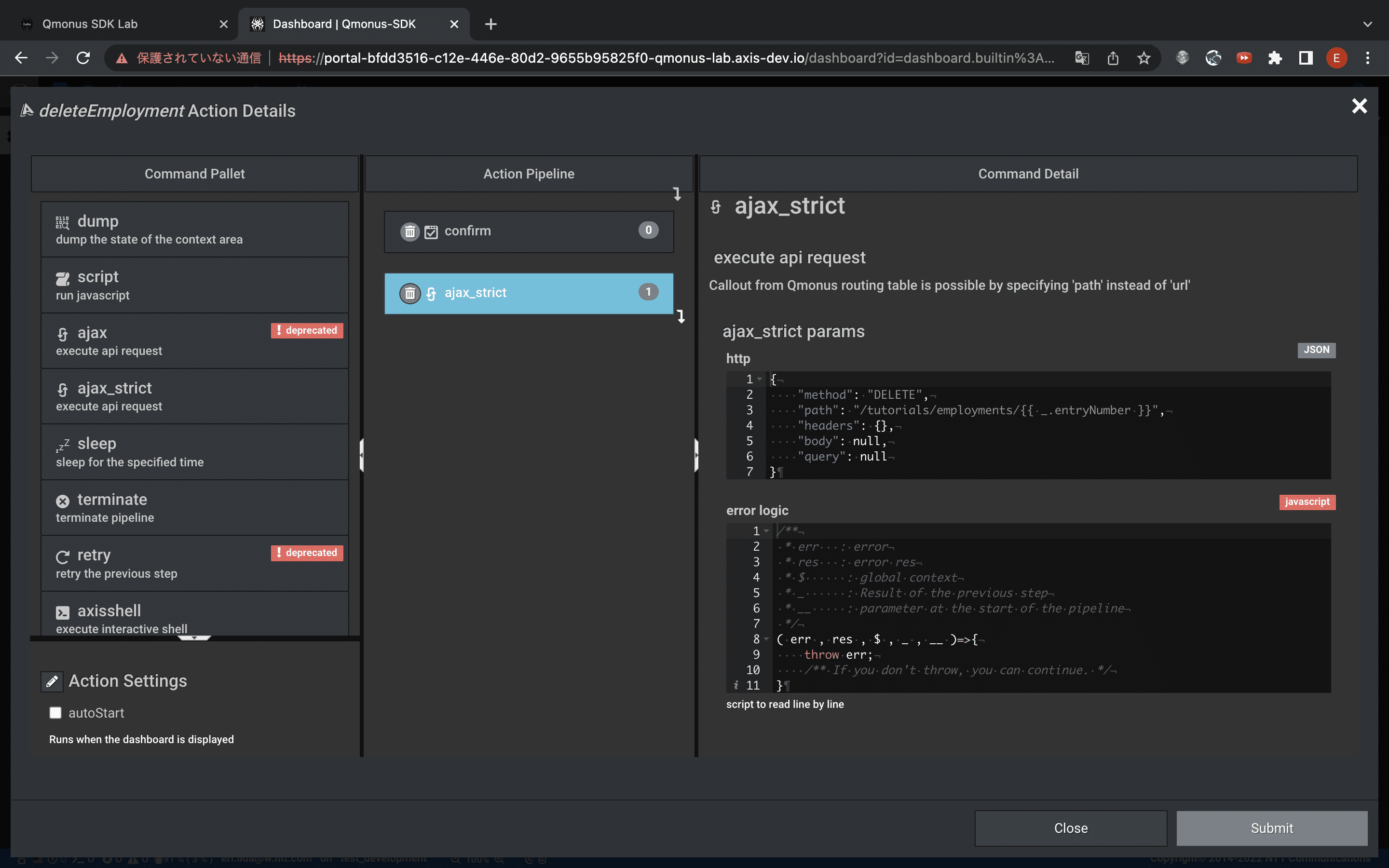Select the script command icon

click(x=63, y=278)
